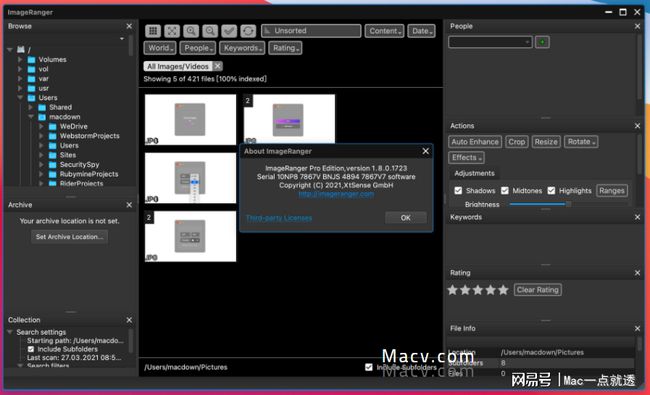
Task: Expand the WeDrive folder node
Action: click(x=41, y=126)
